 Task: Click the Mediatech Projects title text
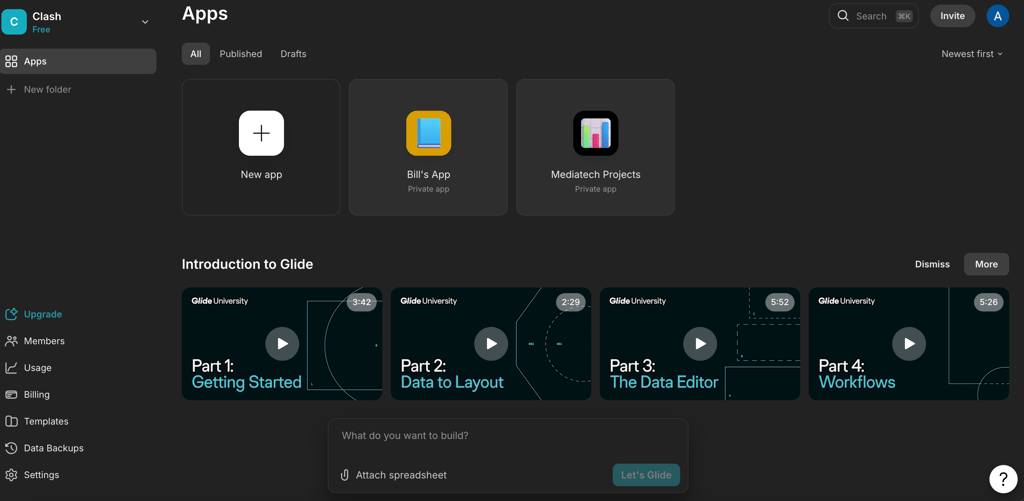(x=596, y=175)
